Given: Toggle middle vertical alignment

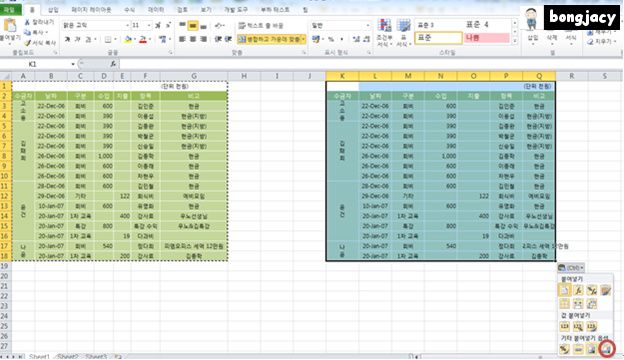Looking at the screenshot, I should [193, 25].
